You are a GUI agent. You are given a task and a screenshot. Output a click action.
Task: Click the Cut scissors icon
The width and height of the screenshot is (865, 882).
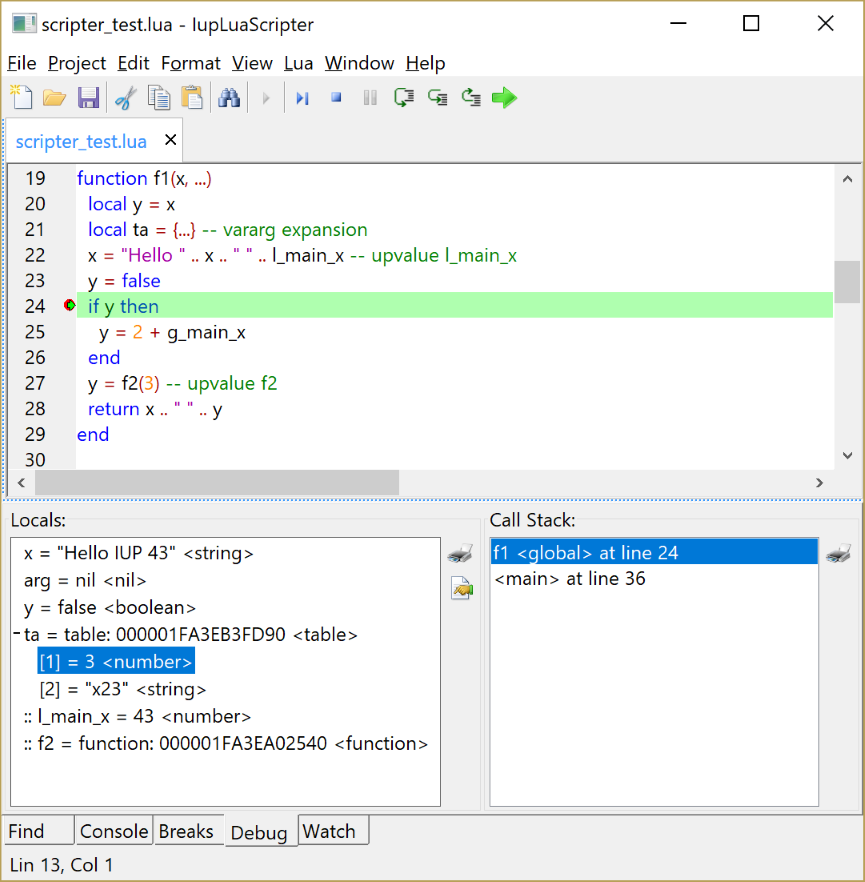tap(125, 97)
